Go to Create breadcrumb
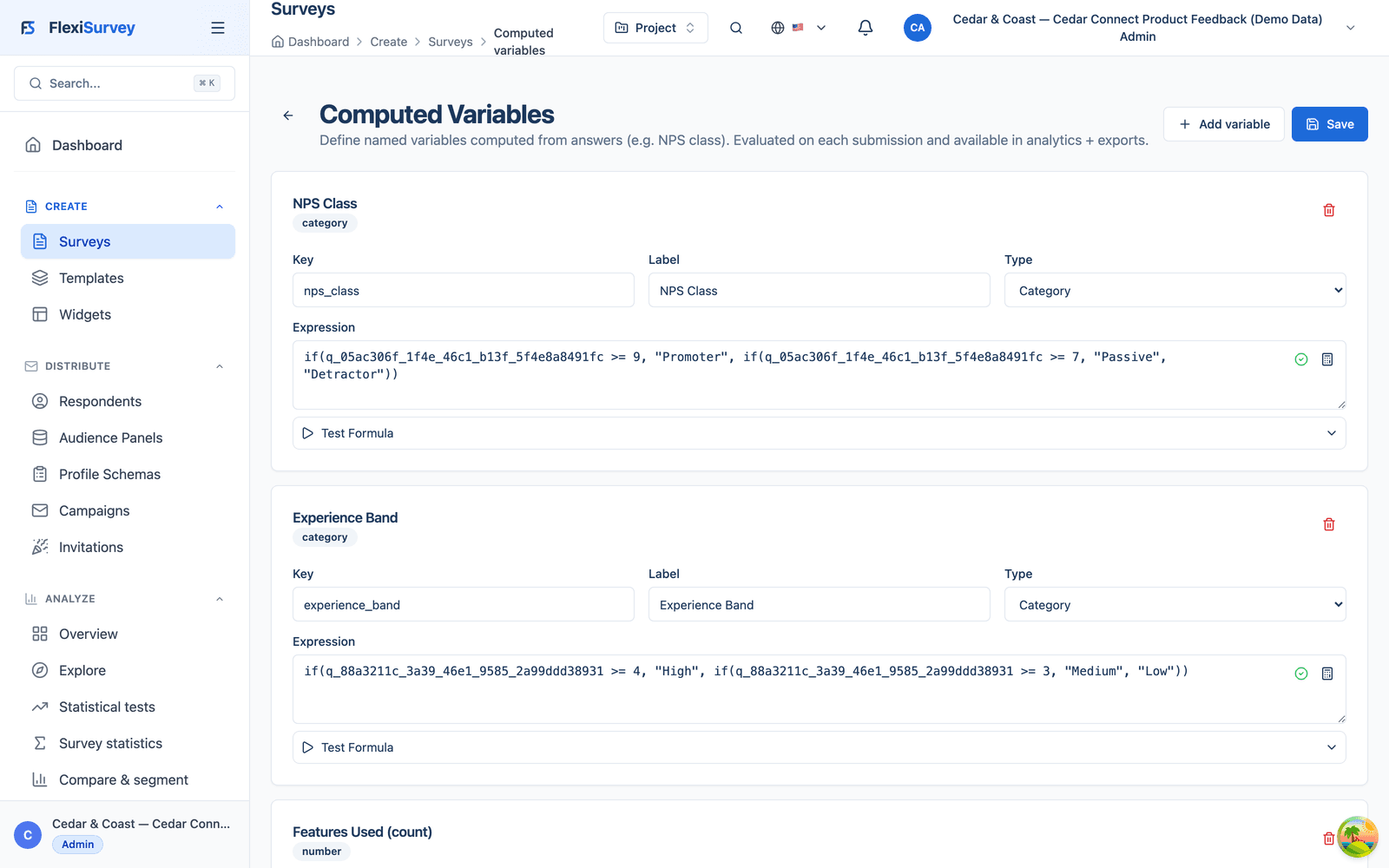Viewport: 1389px width, 868px height. point(389,42)
